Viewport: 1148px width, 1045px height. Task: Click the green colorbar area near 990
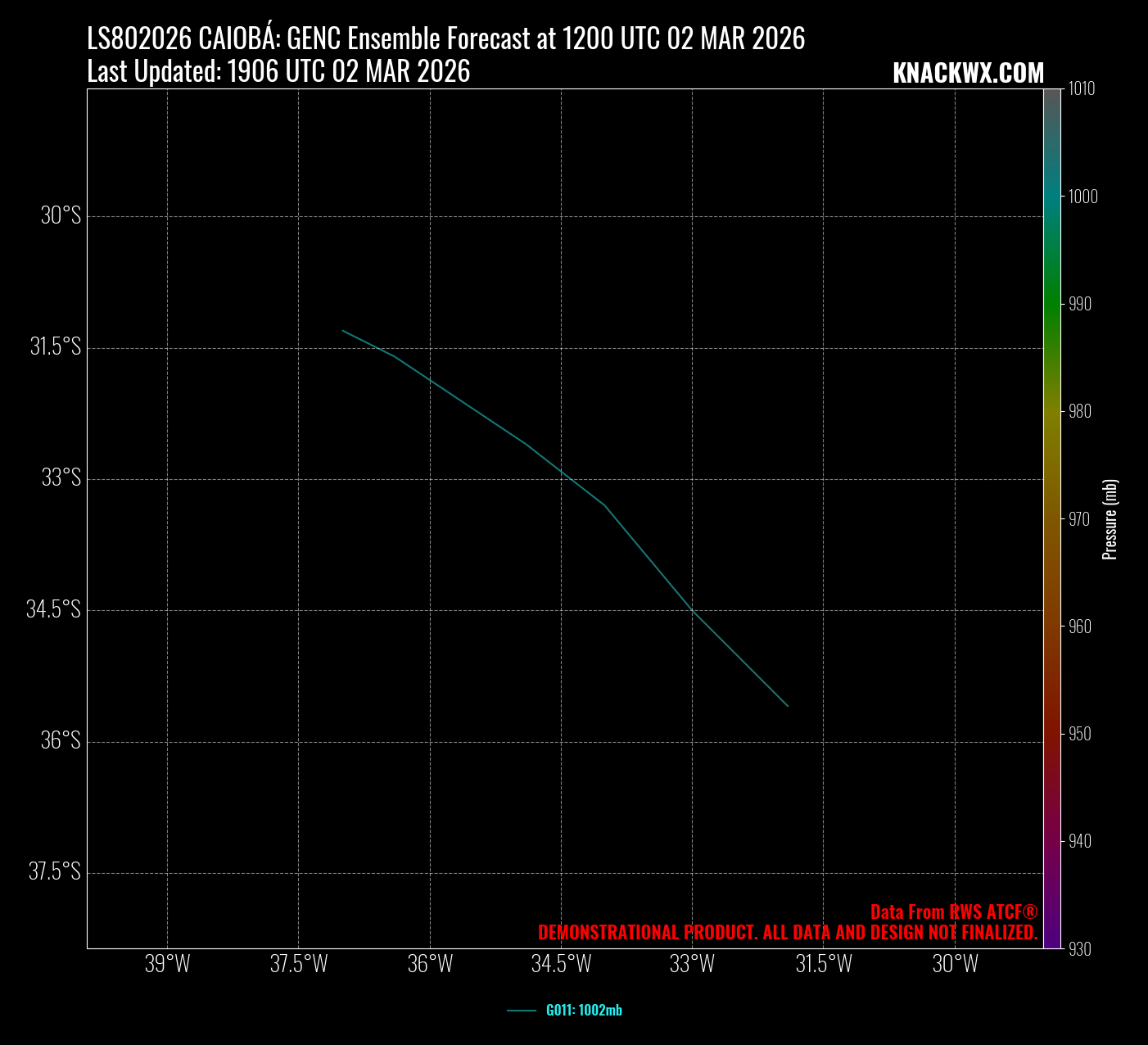coord(1051,304)
